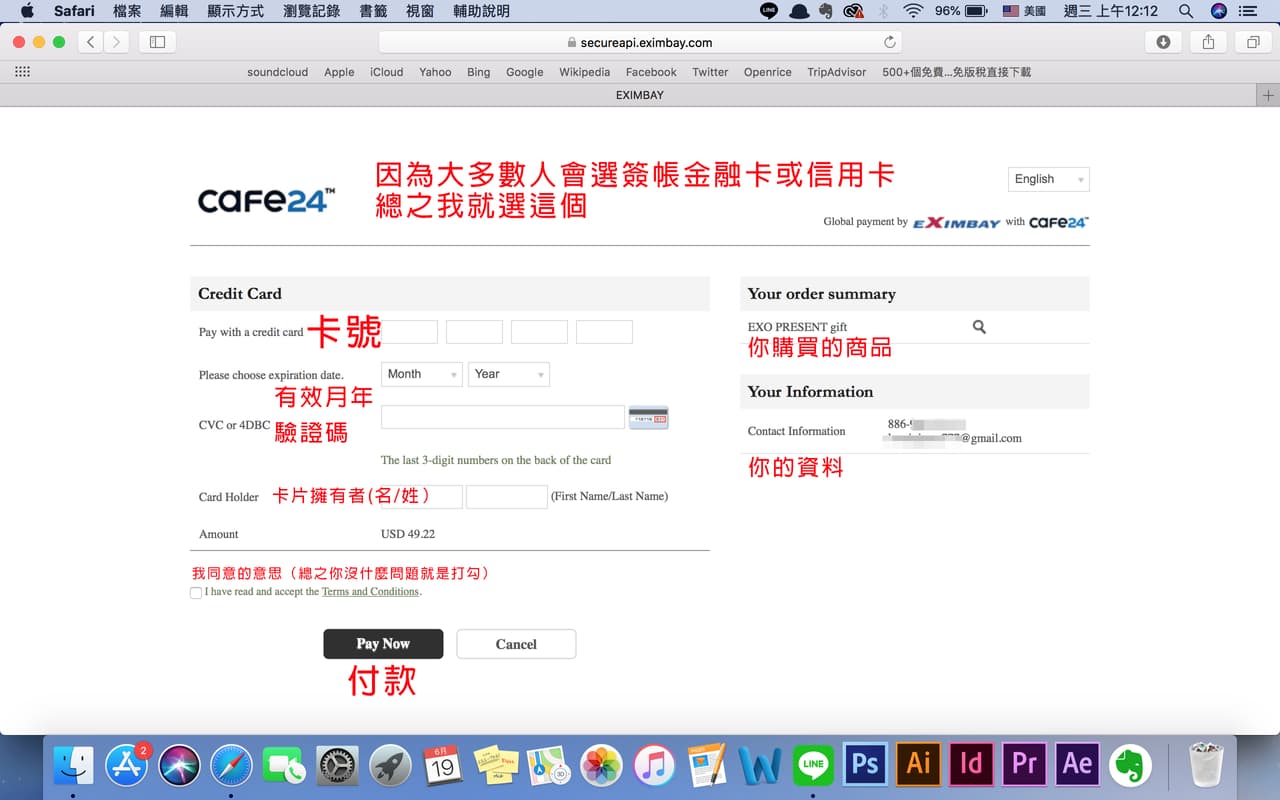Open After Effects from the Dock
The width and height of the screenshot is (1280, 800).
click(1077, 764)
